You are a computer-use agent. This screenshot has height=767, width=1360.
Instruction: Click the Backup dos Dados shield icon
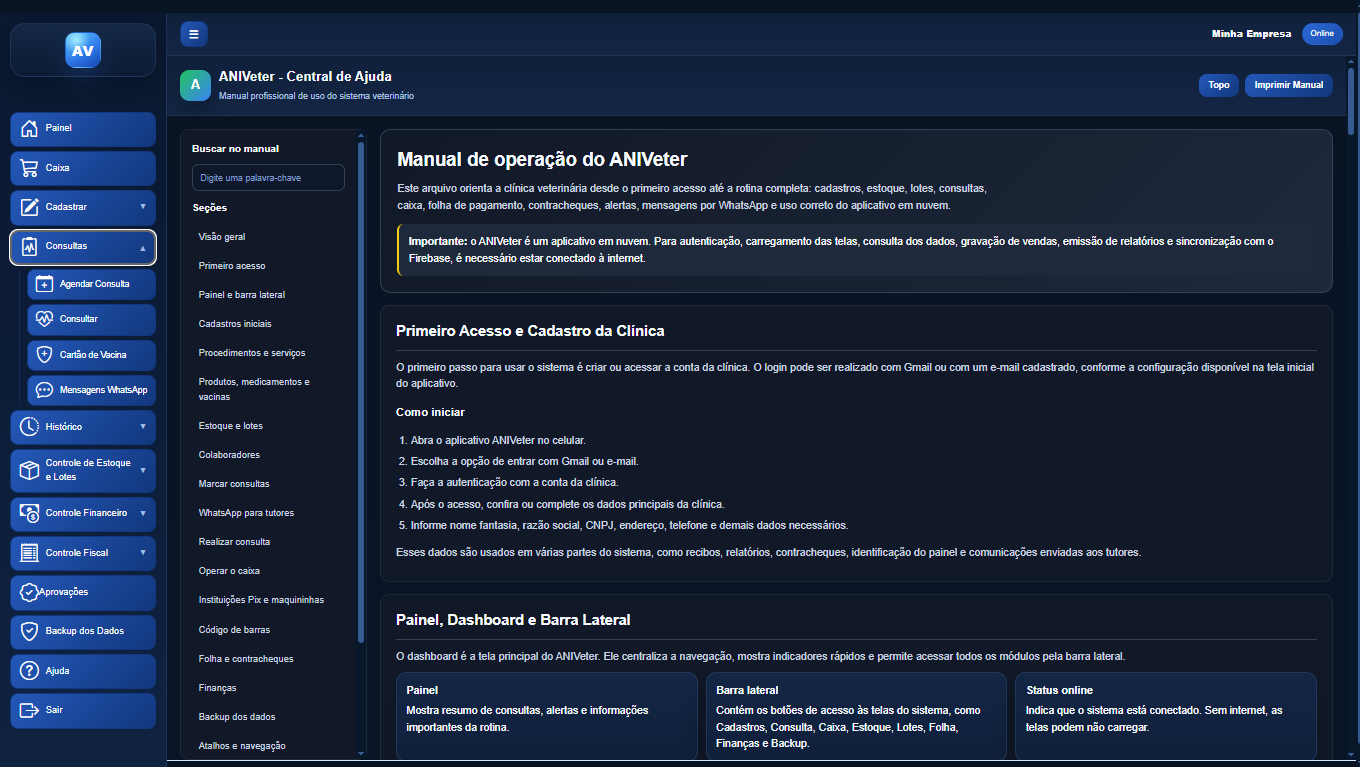pos(29,631)
